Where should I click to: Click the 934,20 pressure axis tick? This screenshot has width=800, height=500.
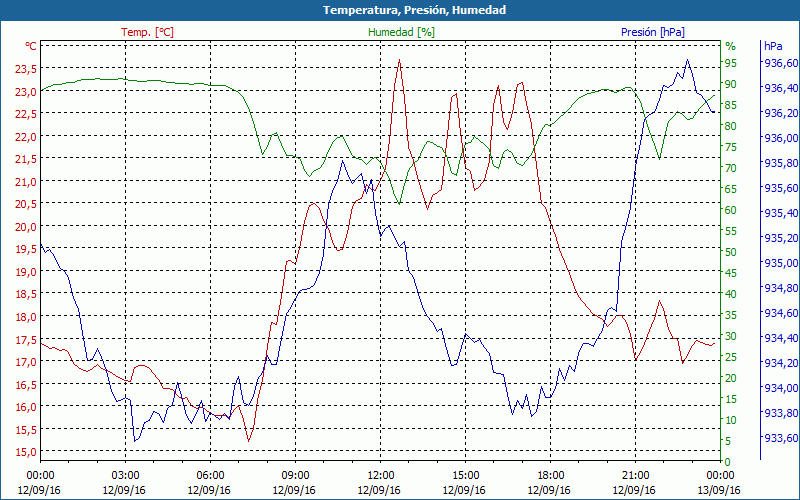[x=781, y=363]
